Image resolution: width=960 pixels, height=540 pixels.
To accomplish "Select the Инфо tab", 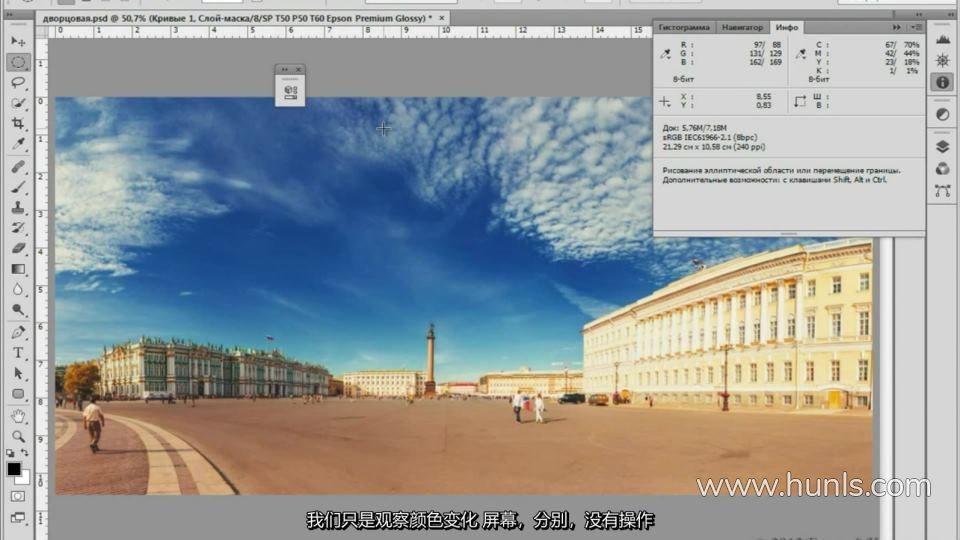I will click(787, 28).
